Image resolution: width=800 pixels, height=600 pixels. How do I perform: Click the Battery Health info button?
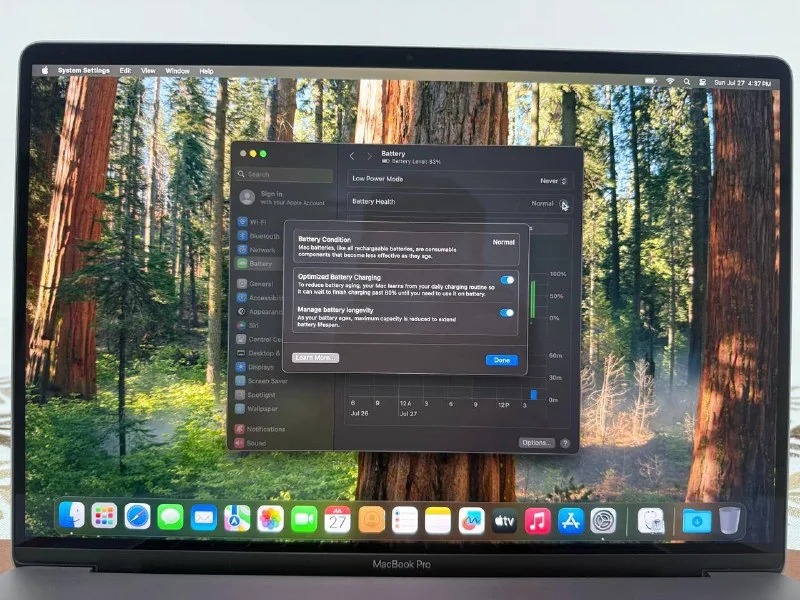click(564, 204)
